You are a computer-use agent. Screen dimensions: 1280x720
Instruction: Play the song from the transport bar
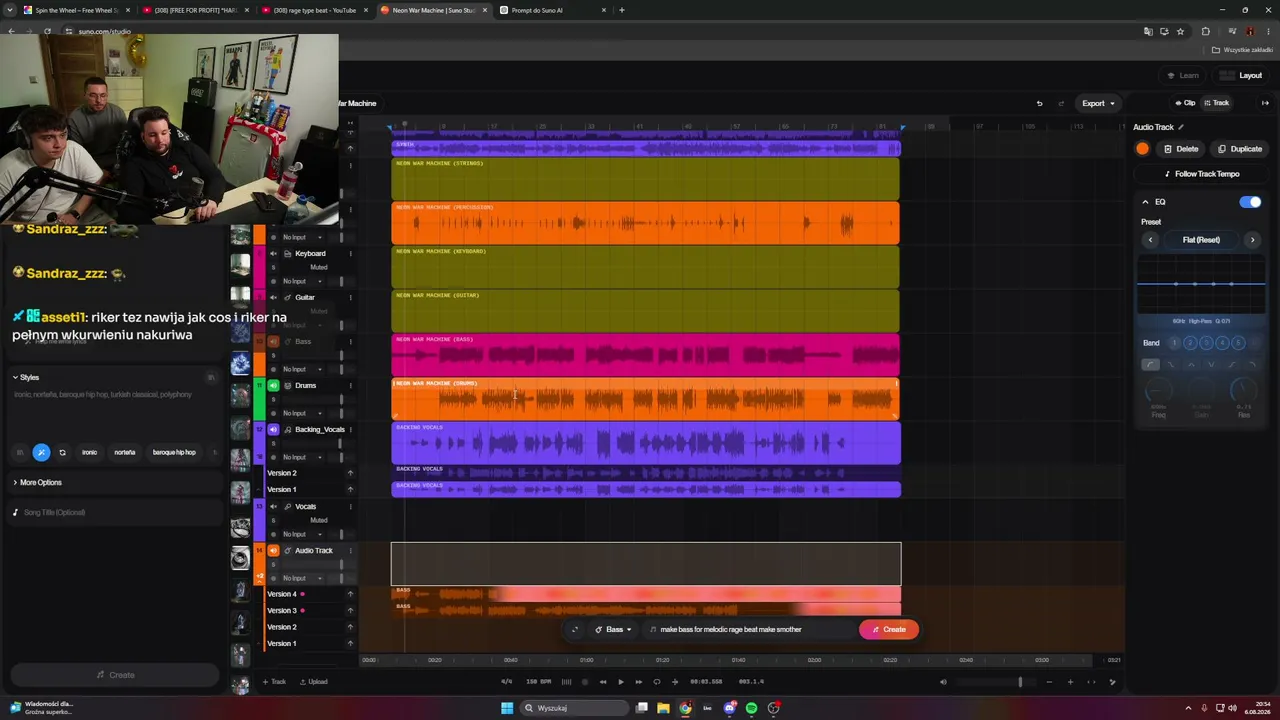[x=621, y=682]
